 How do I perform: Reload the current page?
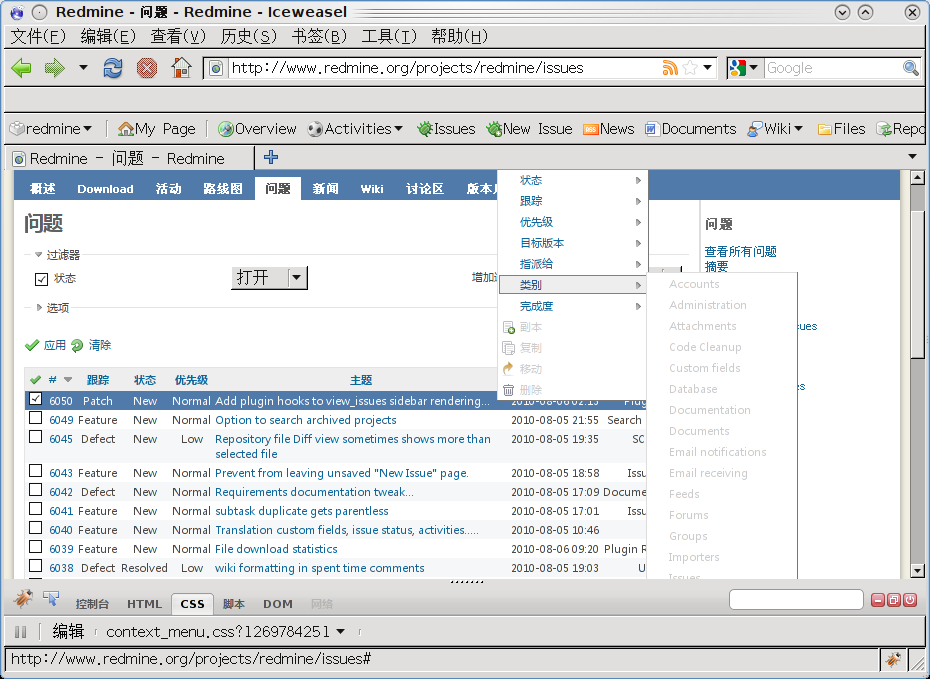click(113, 68)
